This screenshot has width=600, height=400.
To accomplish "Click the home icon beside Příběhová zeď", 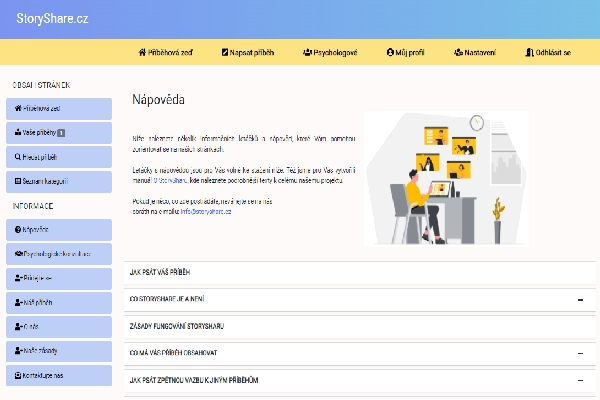I will click(x=141, y=52).
